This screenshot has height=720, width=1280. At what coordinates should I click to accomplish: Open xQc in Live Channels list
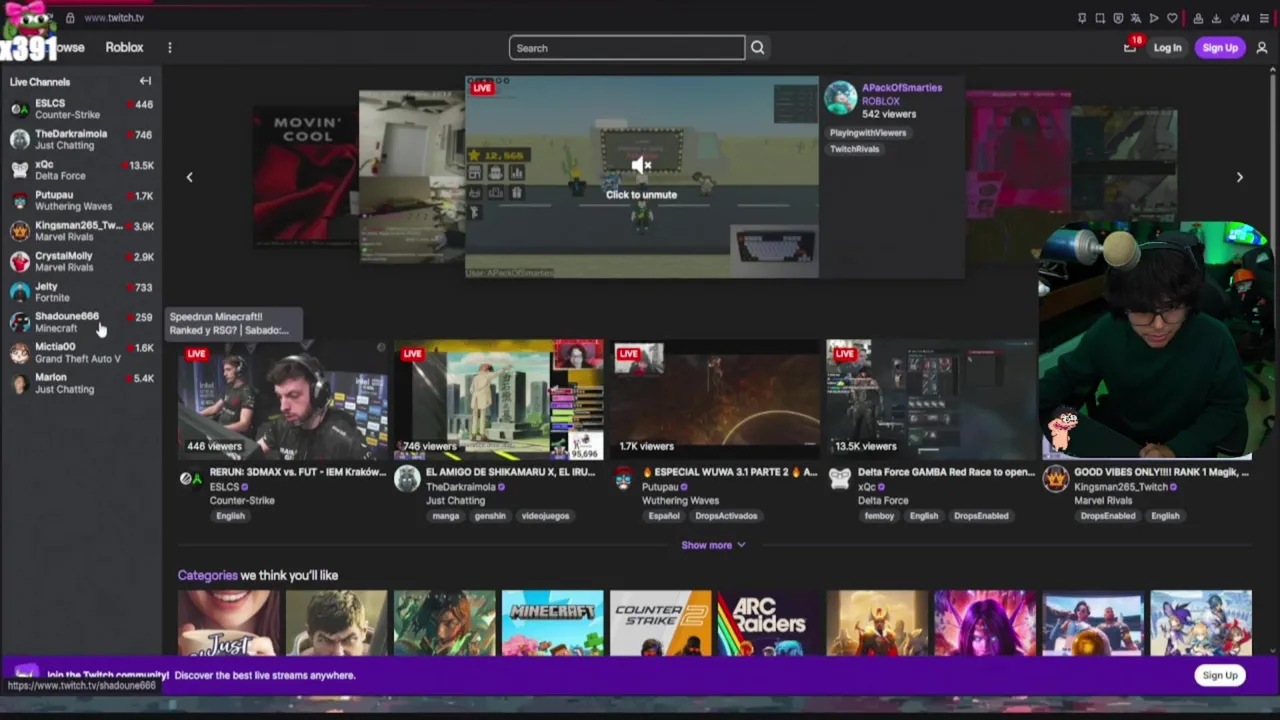tap(82, 170)
